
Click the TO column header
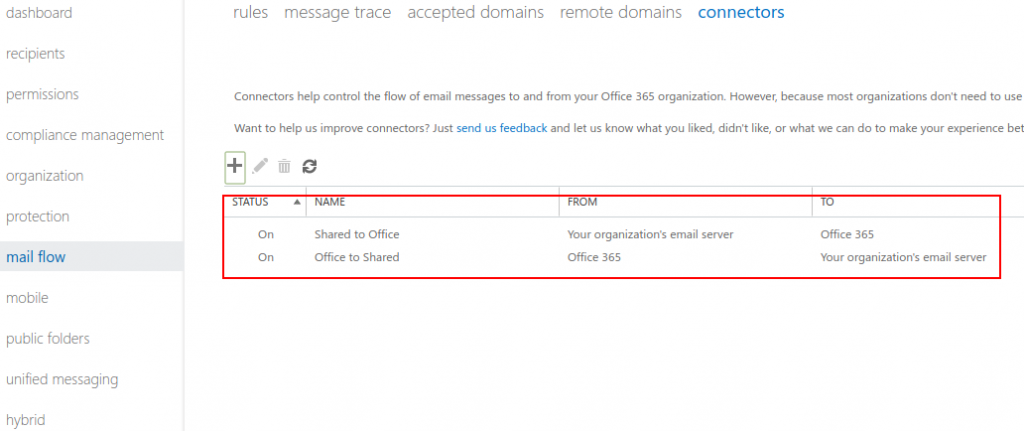(x=828, y=202)
